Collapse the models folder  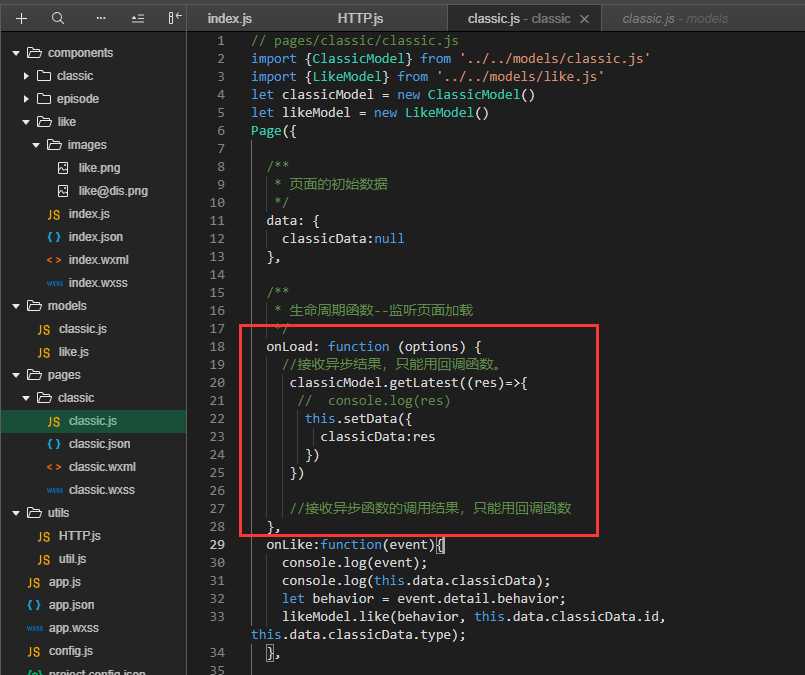tap(16, 306)
